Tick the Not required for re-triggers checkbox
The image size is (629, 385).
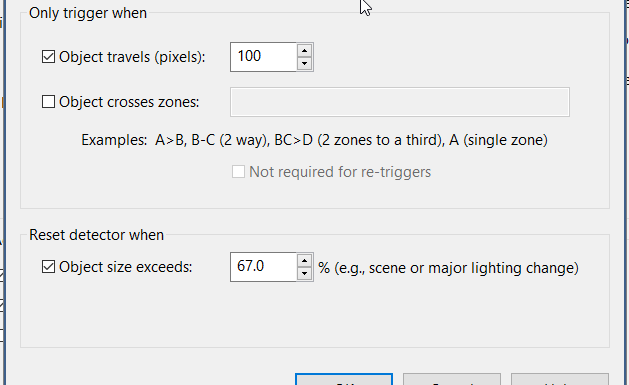click(238, 172)
